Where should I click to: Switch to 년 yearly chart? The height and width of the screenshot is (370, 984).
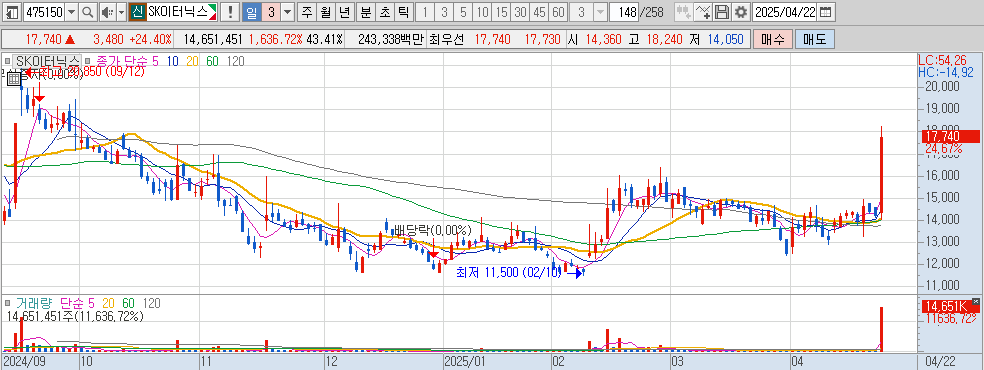pyautogui.click(x=345, y=11)
